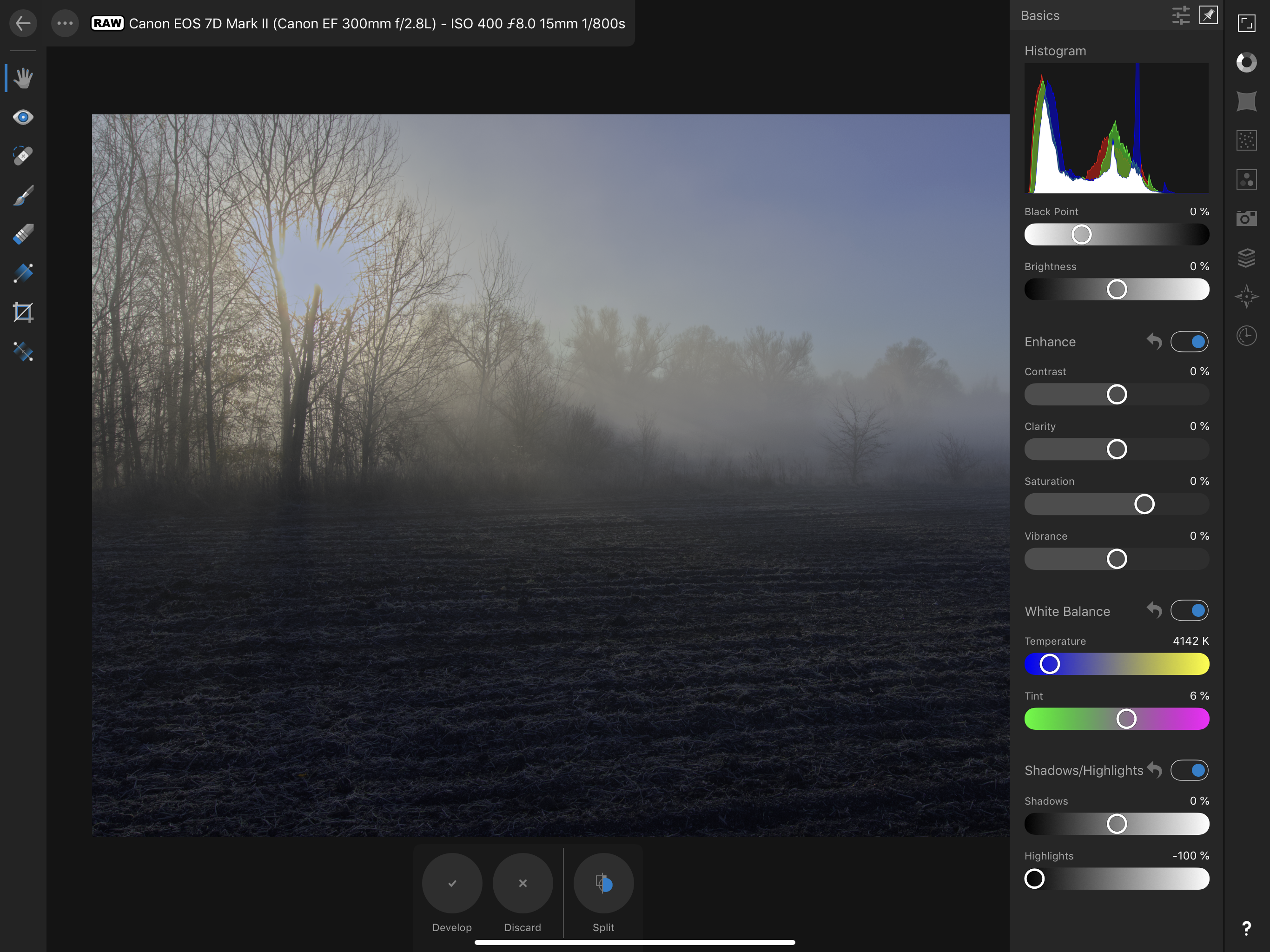Screen dimensions: 1270x952
Task: Click the -100 % Highlights value
Action: (x=1191, y=855)
